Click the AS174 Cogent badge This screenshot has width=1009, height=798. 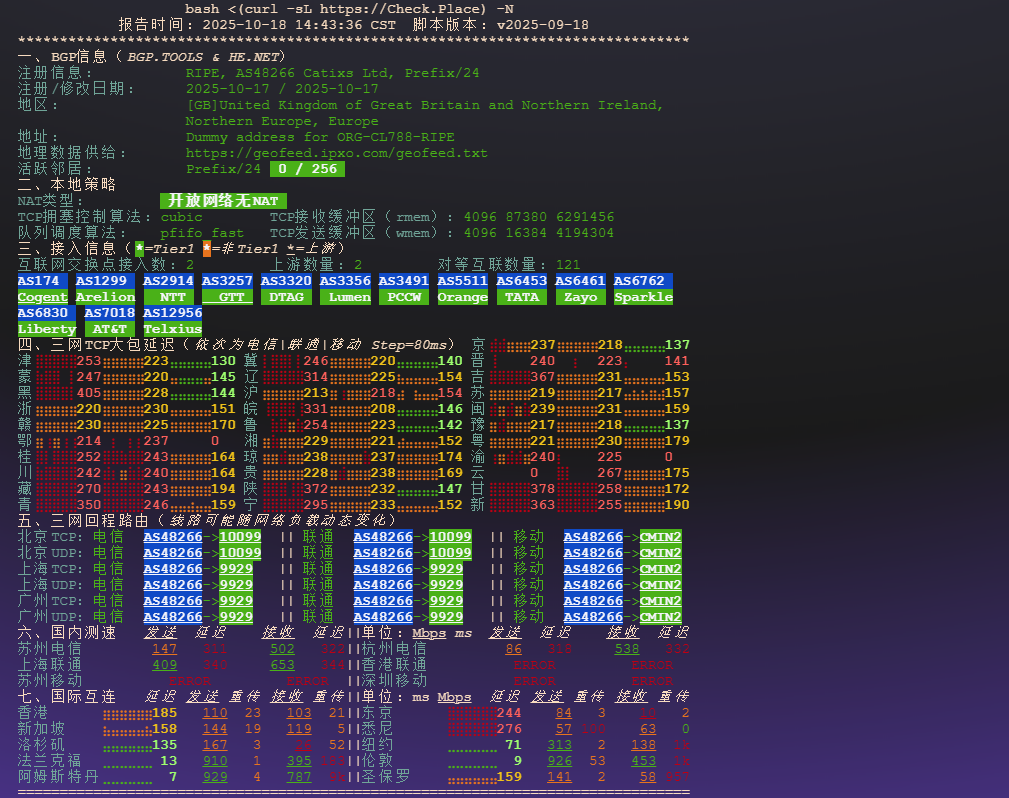click(43, 289)
